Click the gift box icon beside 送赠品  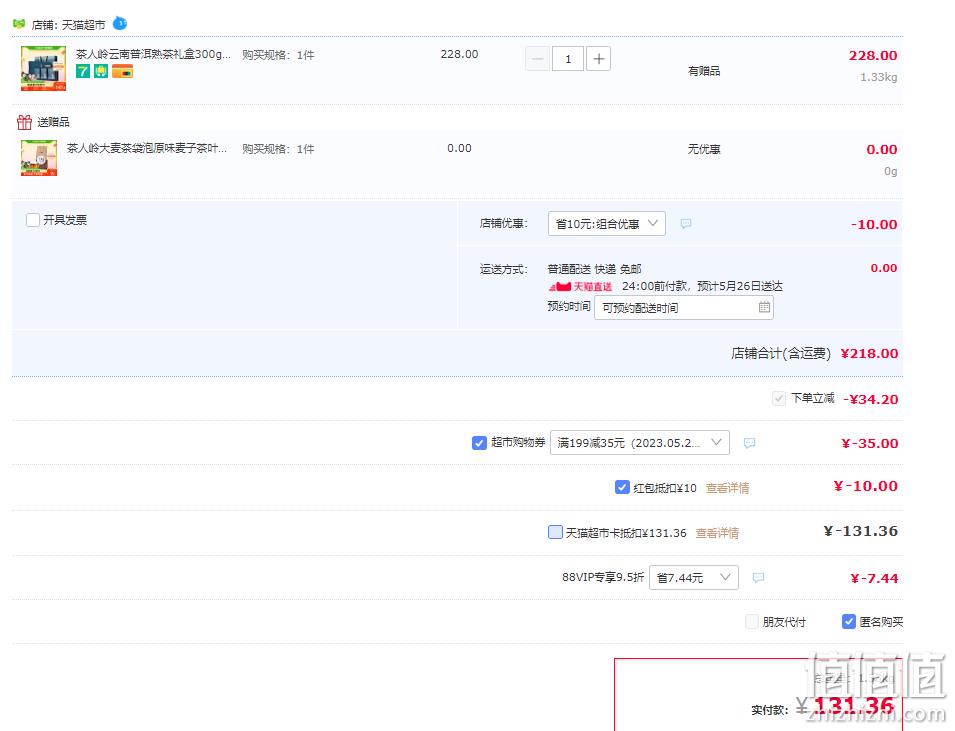pyautogui.click(x=24, y=122)
